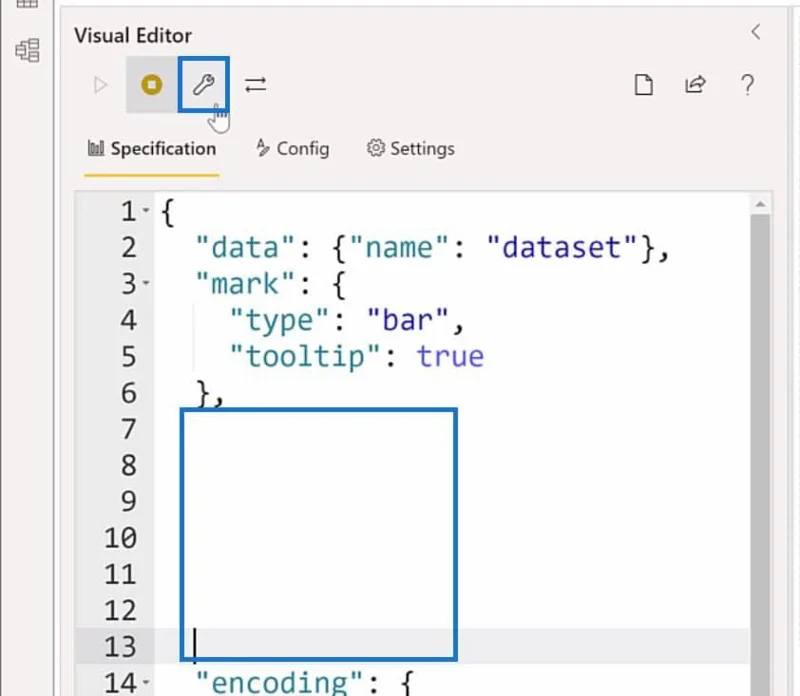Click the Visual Editor pane title
Image resolution: width=800 pixels, height=696 pixels.
click(x=133, y=36)
